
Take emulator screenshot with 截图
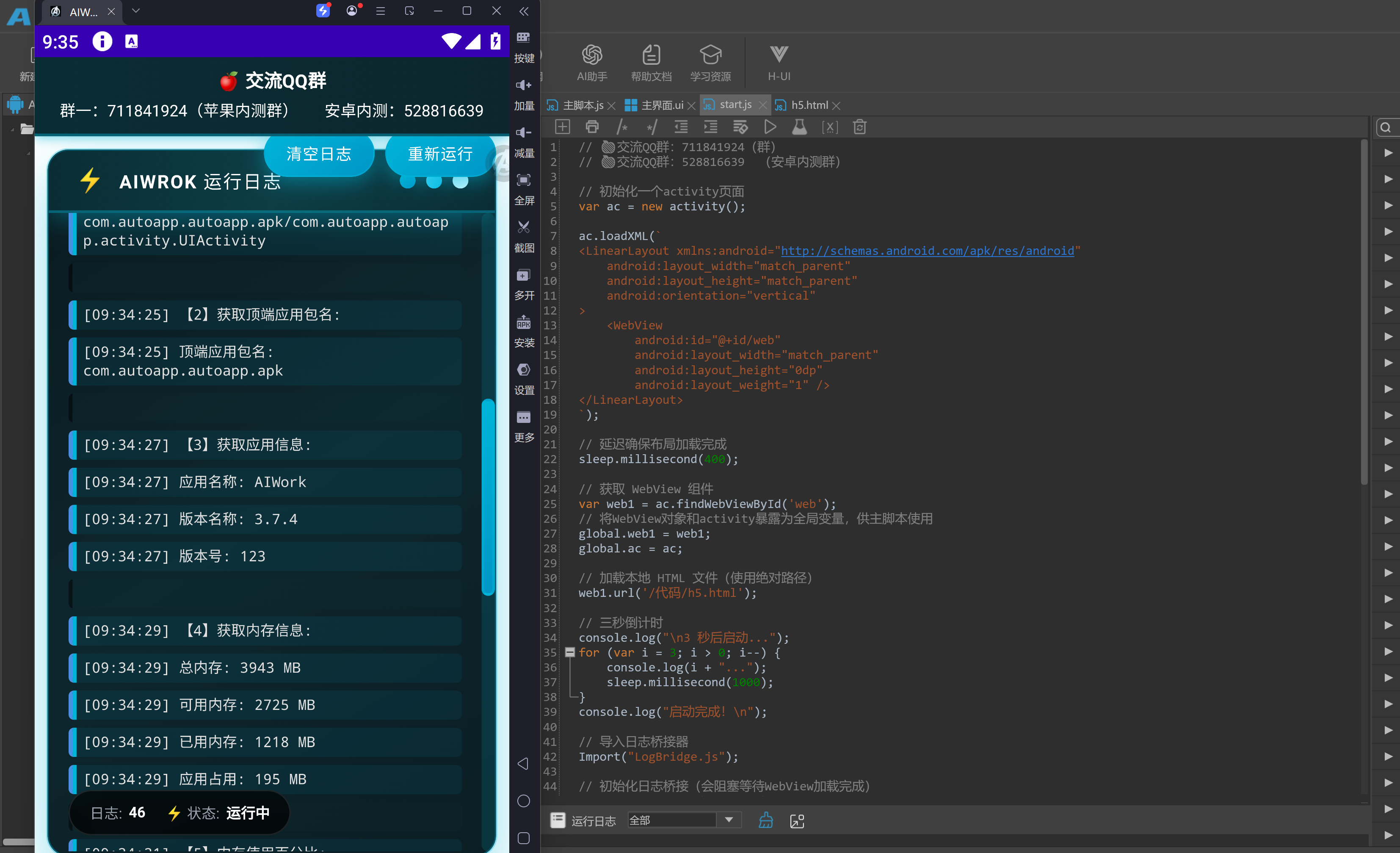[x=524, y=237]
